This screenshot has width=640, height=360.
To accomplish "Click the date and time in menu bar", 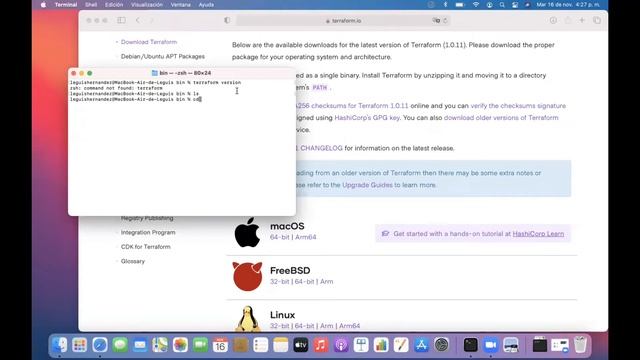I will point(568,5).
